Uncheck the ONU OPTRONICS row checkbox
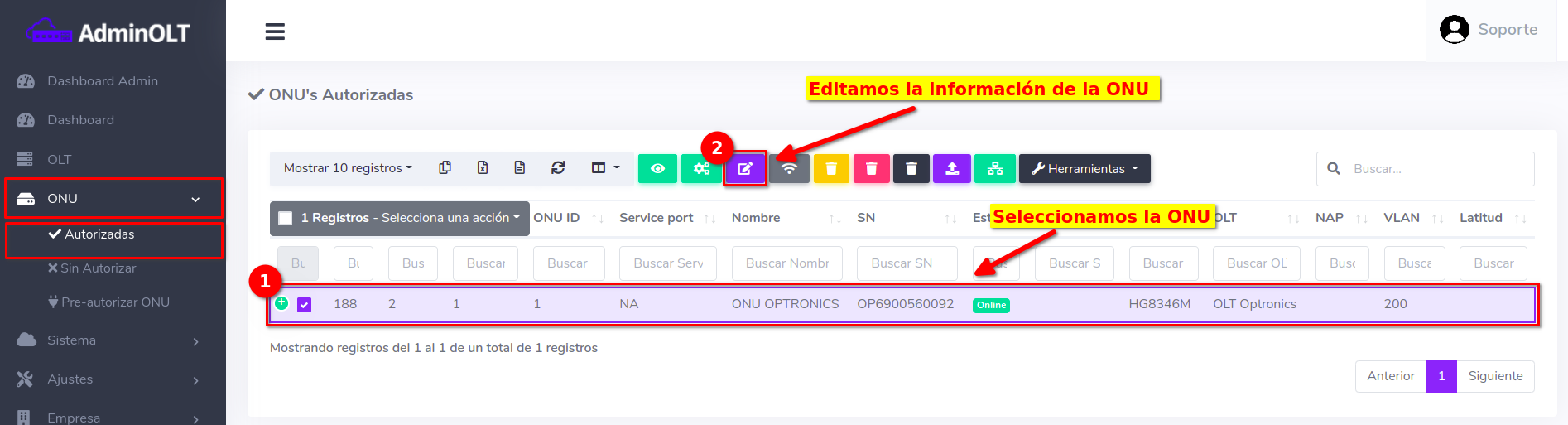This screenshot has width=1568, height=425. click(x=305, y=305)
